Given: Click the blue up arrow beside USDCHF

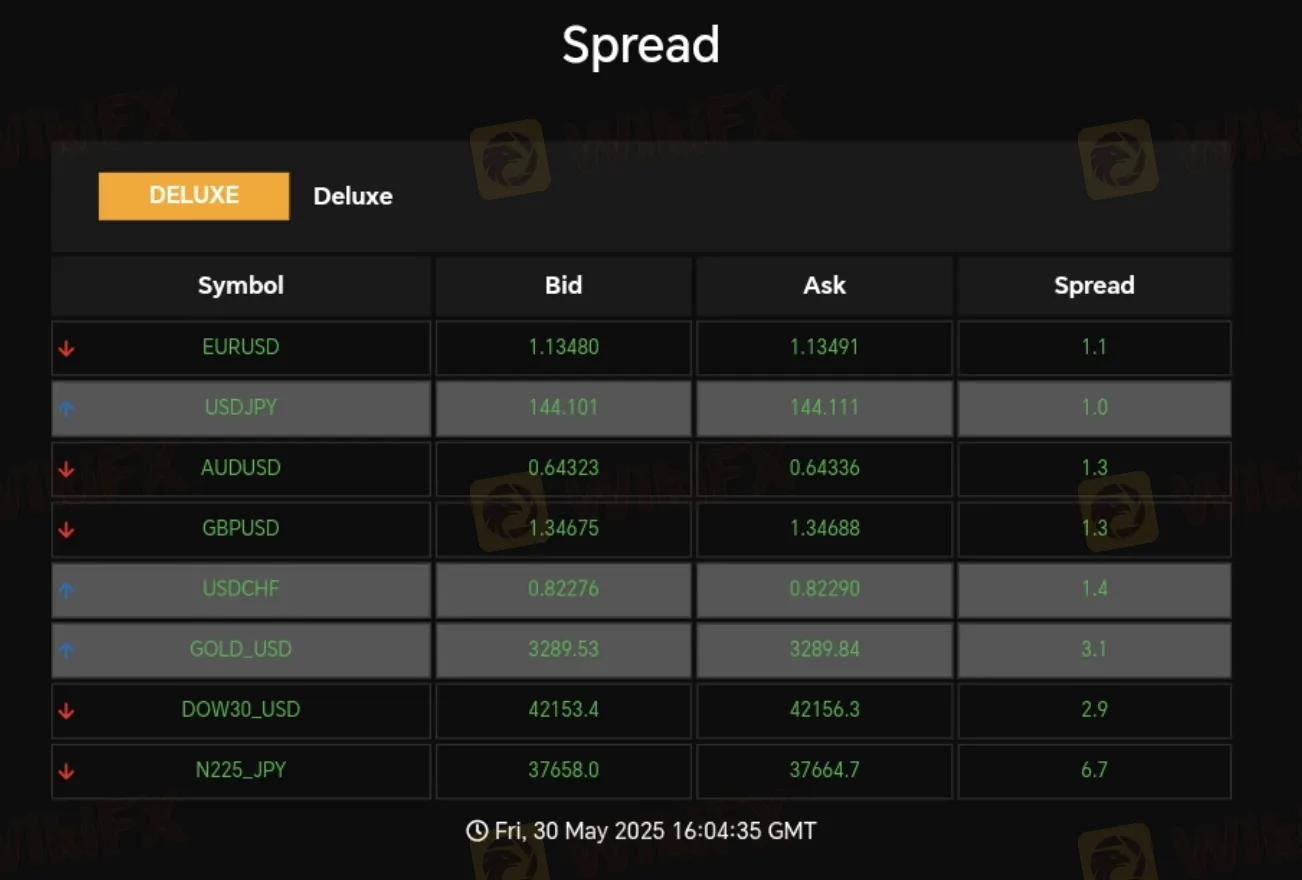Looking at the screenshot, I should pos(66,590).
